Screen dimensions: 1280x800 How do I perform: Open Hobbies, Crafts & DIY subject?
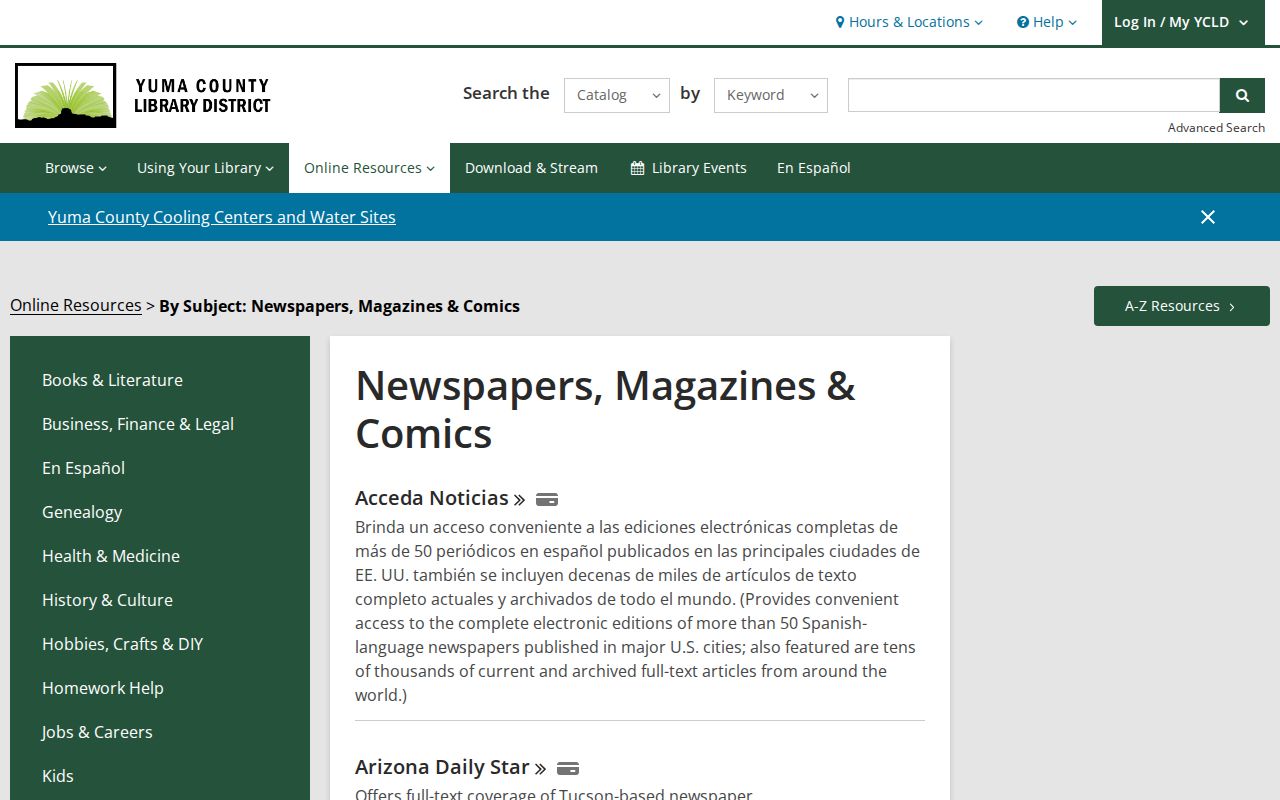(122, 644)
